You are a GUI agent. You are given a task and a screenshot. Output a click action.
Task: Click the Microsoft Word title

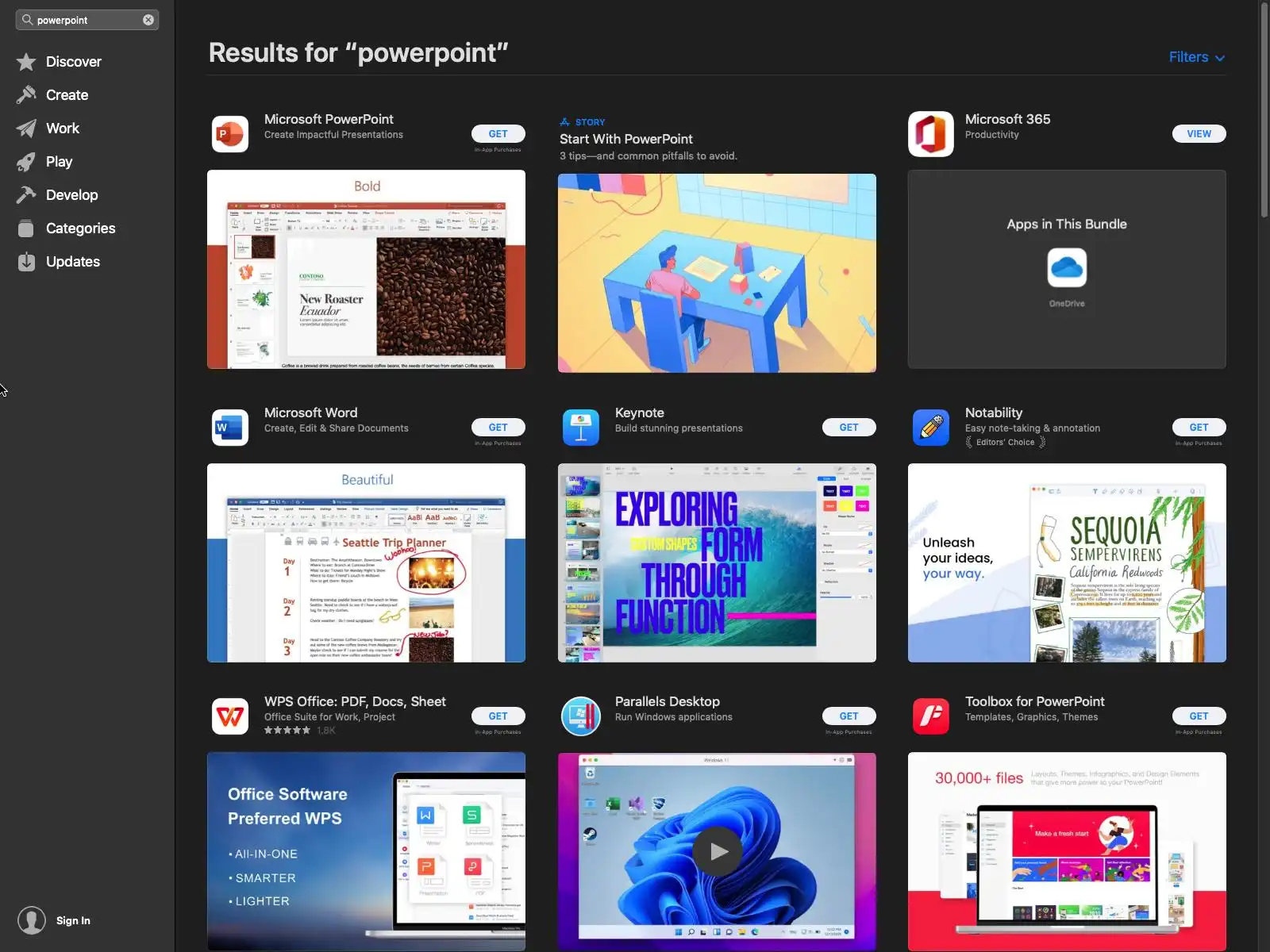pos(311,413)
